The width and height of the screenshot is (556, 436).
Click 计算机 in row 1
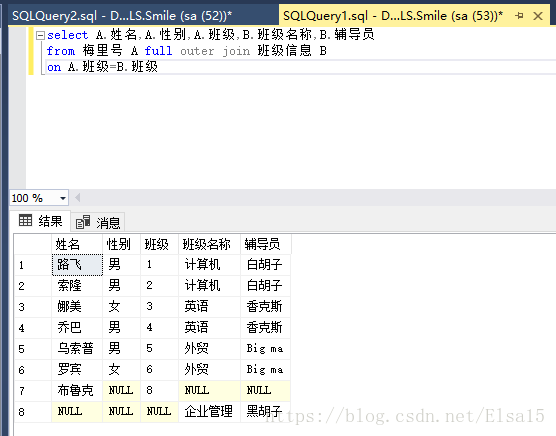coord(210,265)
